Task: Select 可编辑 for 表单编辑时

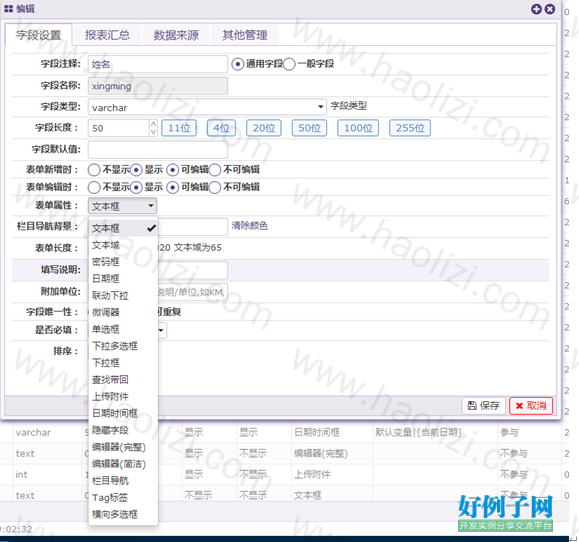Action: 172,187
